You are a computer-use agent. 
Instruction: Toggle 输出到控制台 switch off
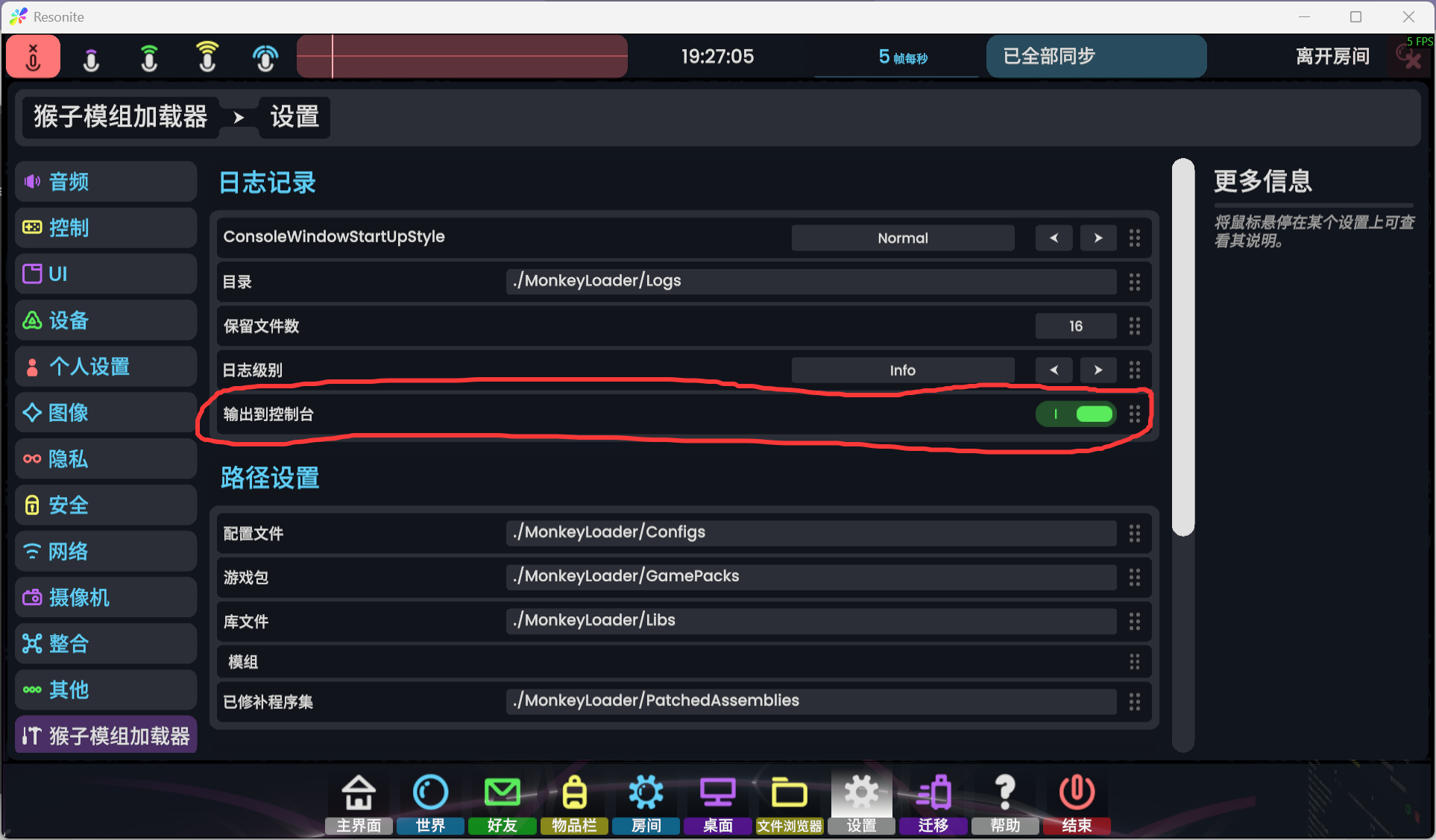[x=1075, y=414]
